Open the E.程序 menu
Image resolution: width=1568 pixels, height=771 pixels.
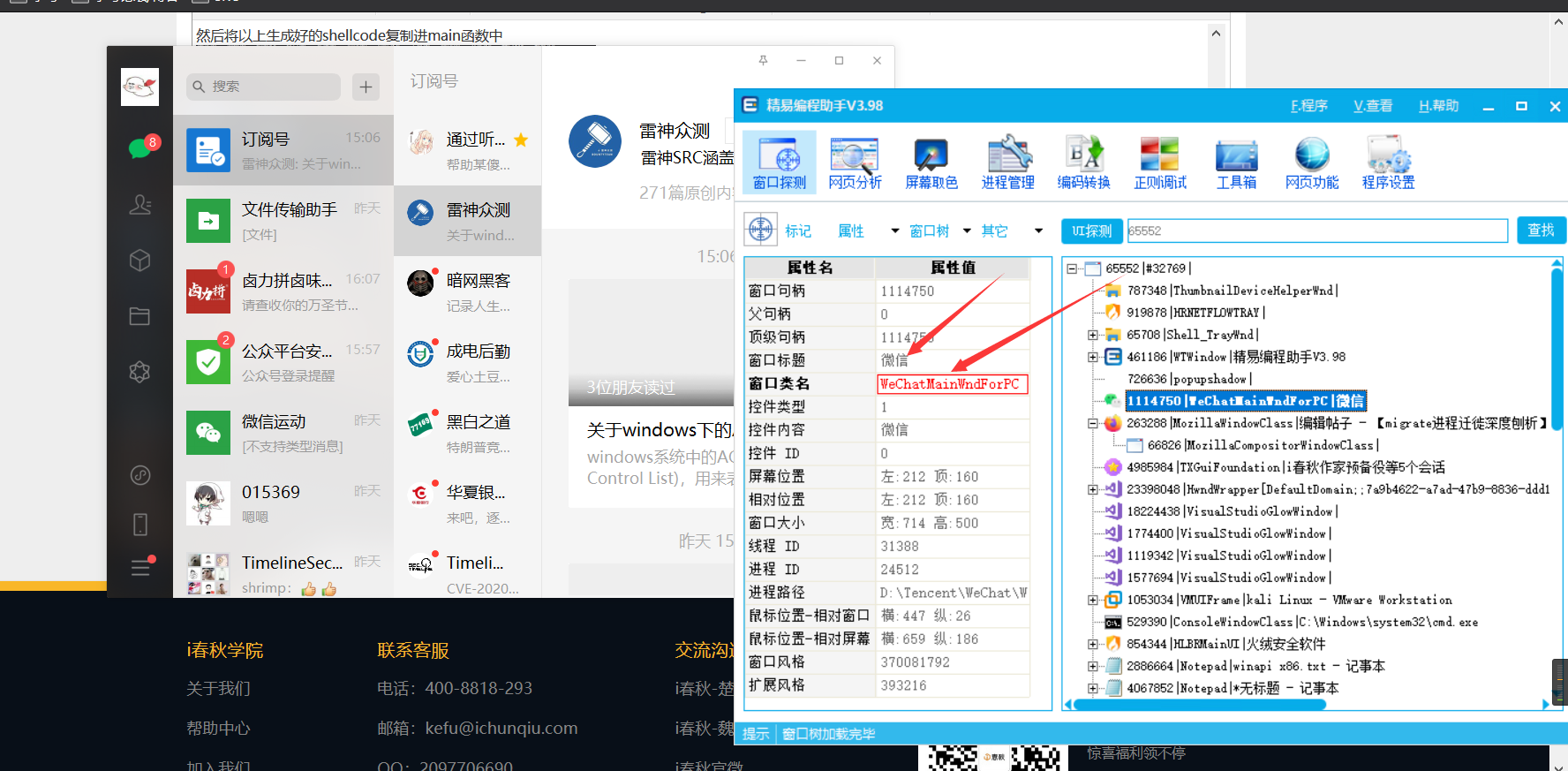[1309, 106]
